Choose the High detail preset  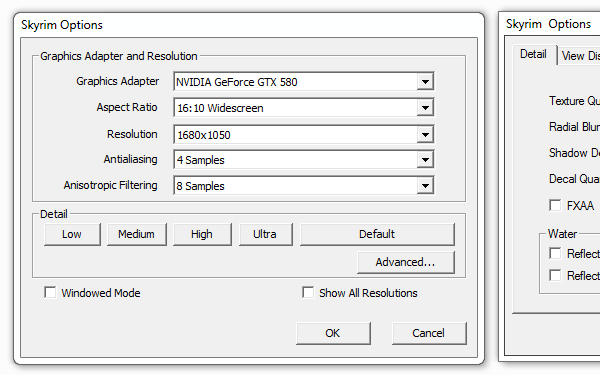coord(202,234)
